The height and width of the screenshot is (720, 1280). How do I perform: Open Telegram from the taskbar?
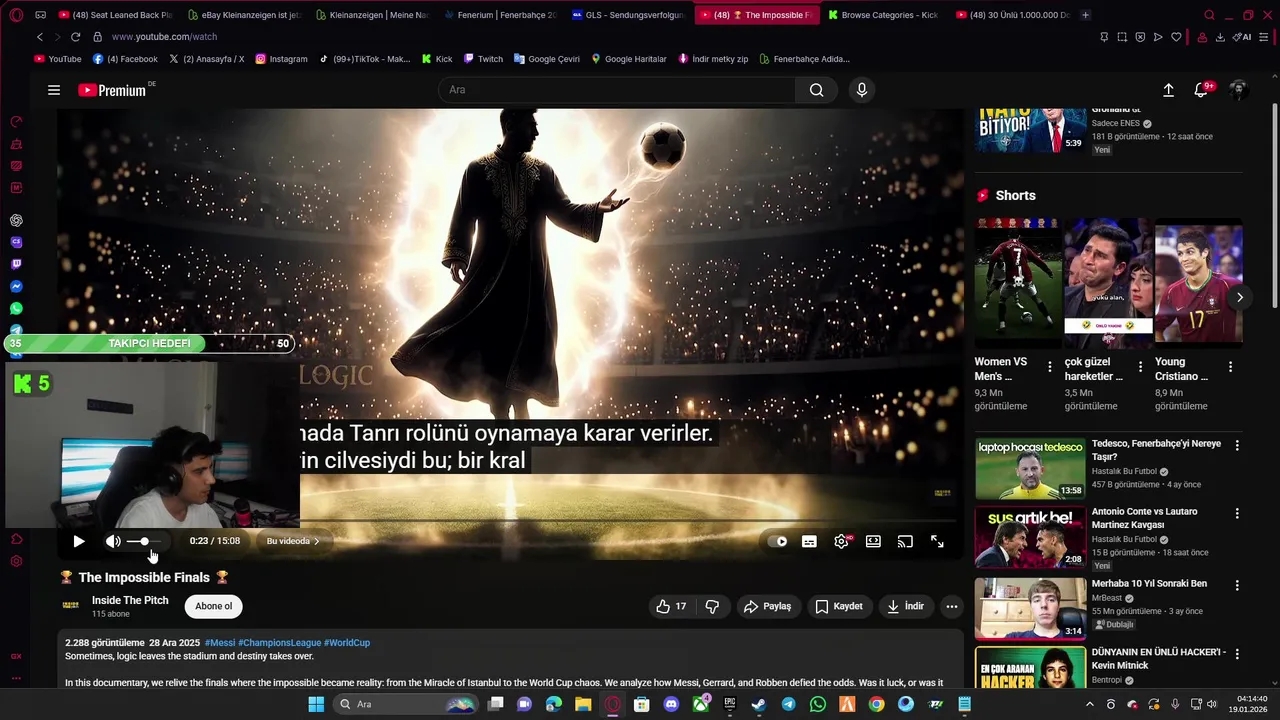point(788,704)
